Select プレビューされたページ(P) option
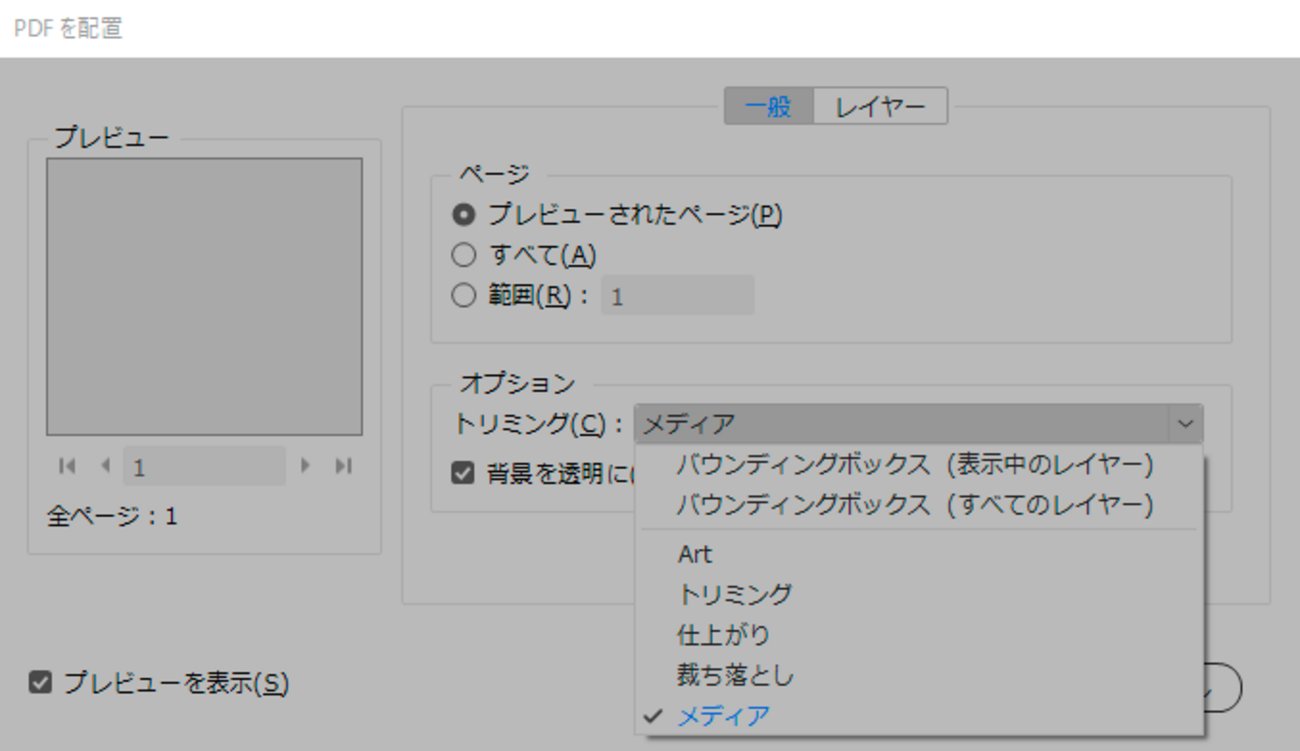 tap(464, 214)
